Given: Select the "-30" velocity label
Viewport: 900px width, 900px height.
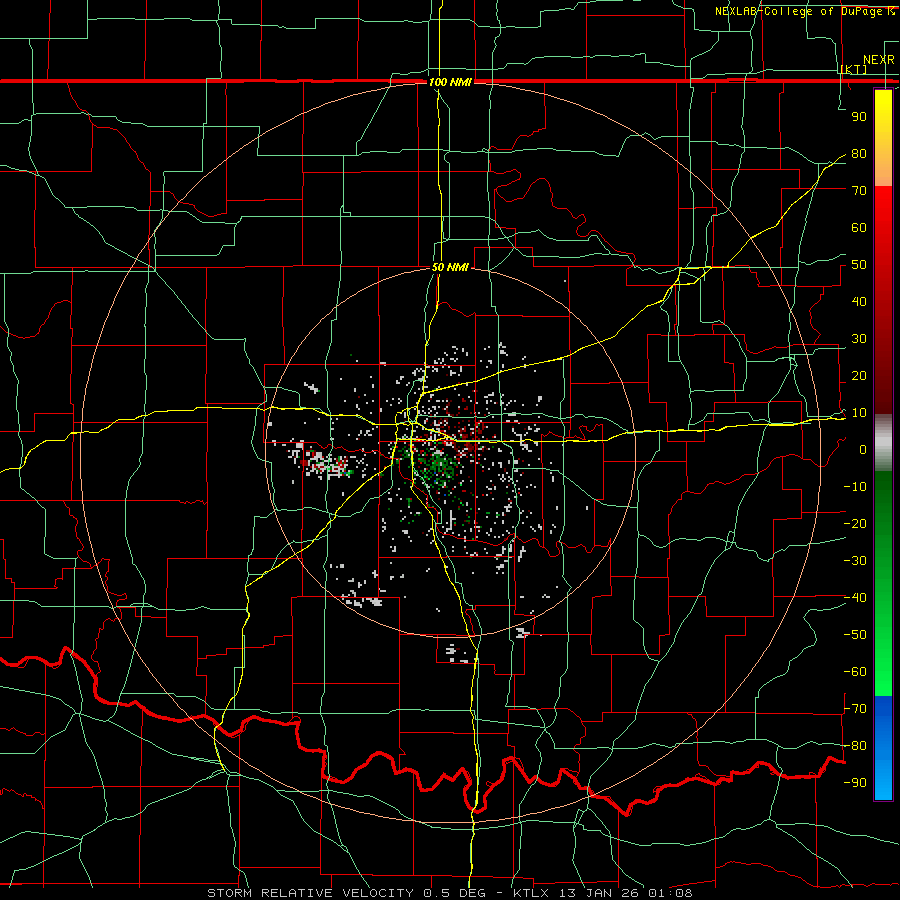Looking at the screenshot, I should pos(855,561).
